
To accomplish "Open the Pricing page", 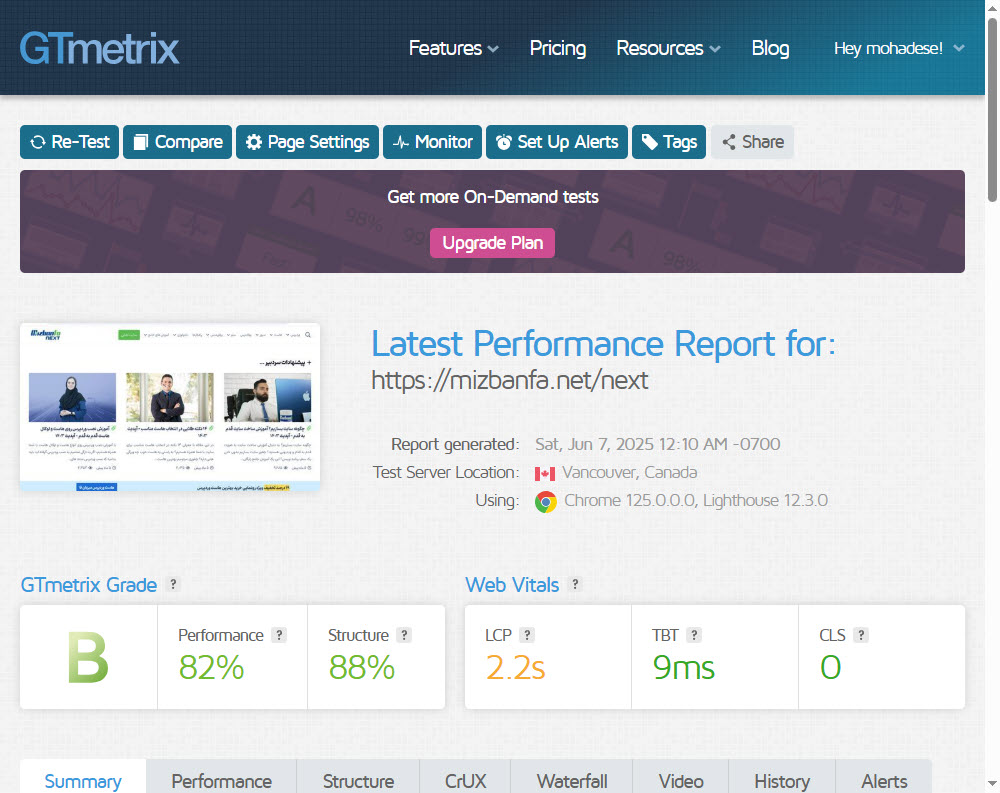I will [x=558, y=48].
